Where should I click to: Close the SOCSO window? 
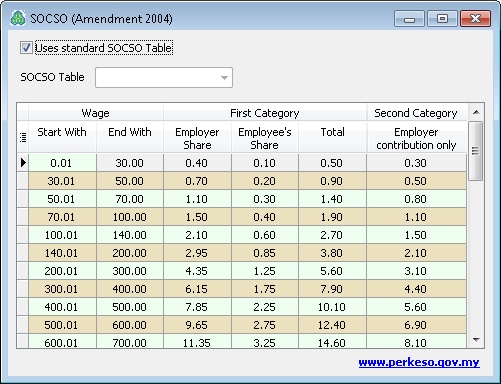[x=475, y=19]
